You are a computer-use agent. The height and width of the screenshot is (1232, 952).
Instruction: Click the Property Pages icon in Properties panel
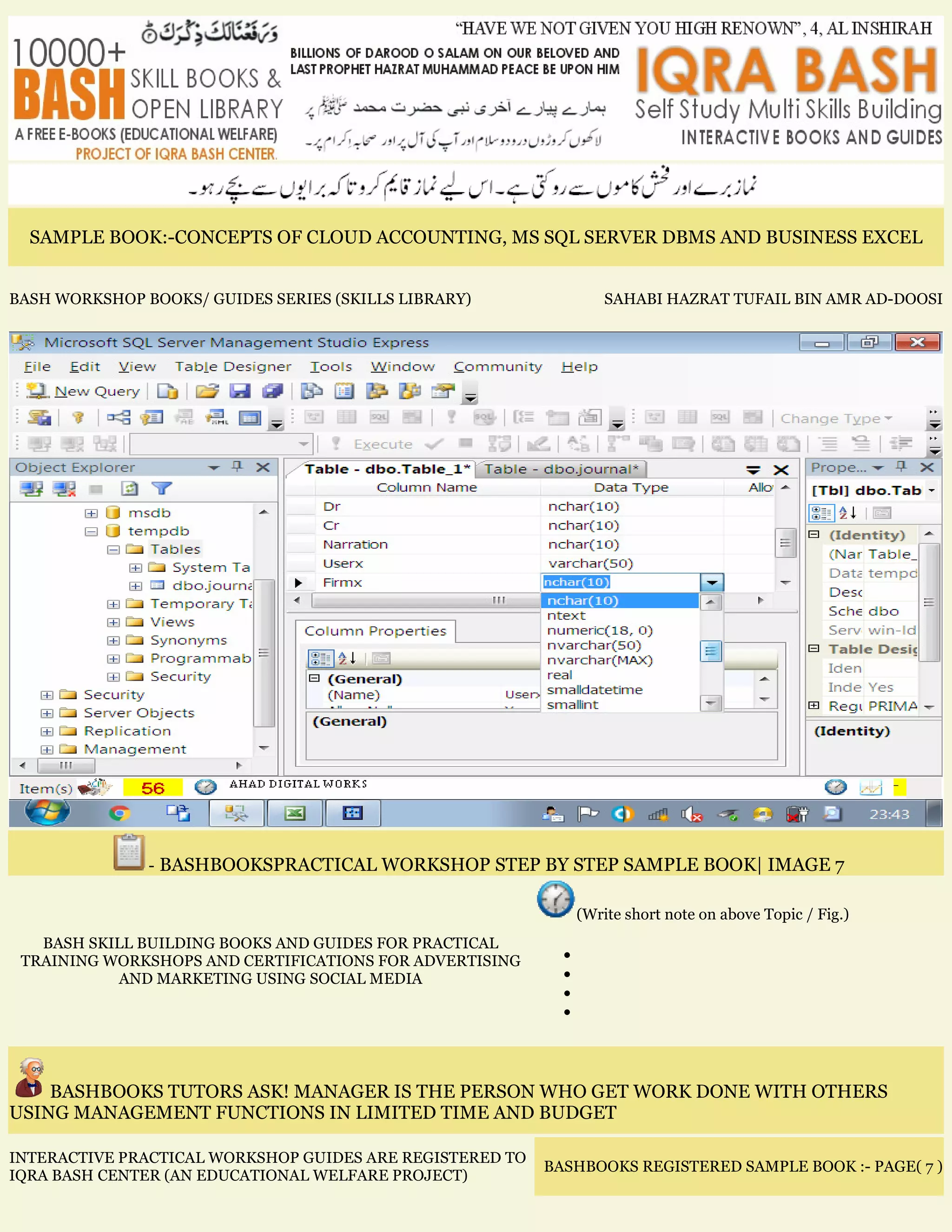click(882, 513)
